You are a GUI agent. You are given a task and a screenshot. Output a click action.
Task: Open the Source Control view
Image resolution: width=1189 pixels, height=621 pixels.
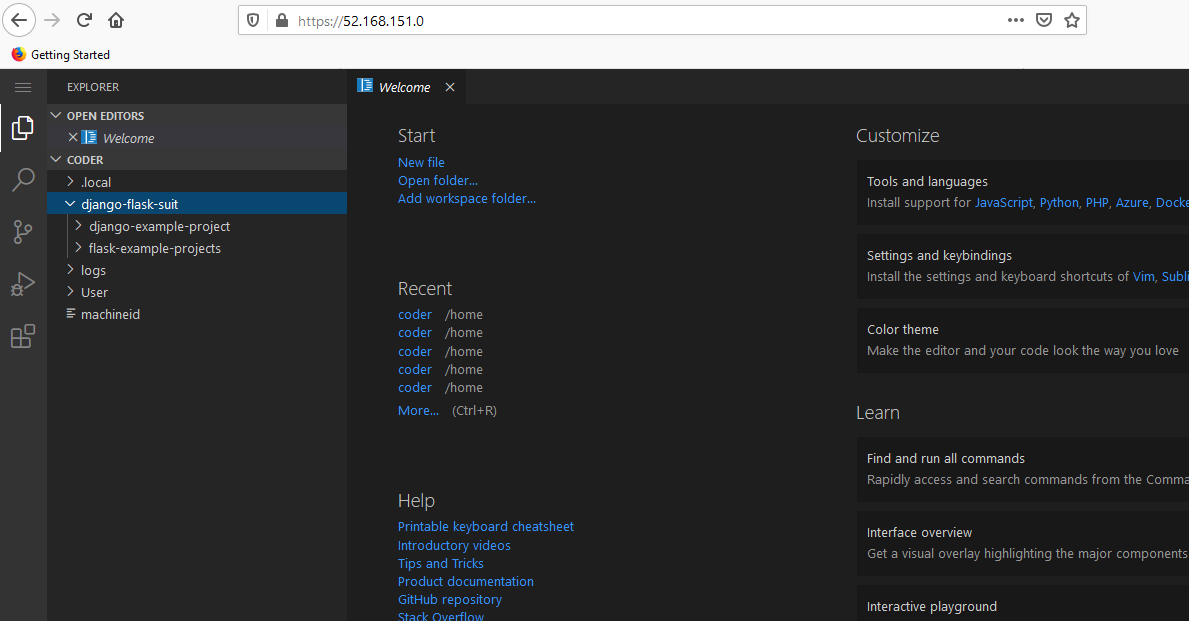coord(23,232)
